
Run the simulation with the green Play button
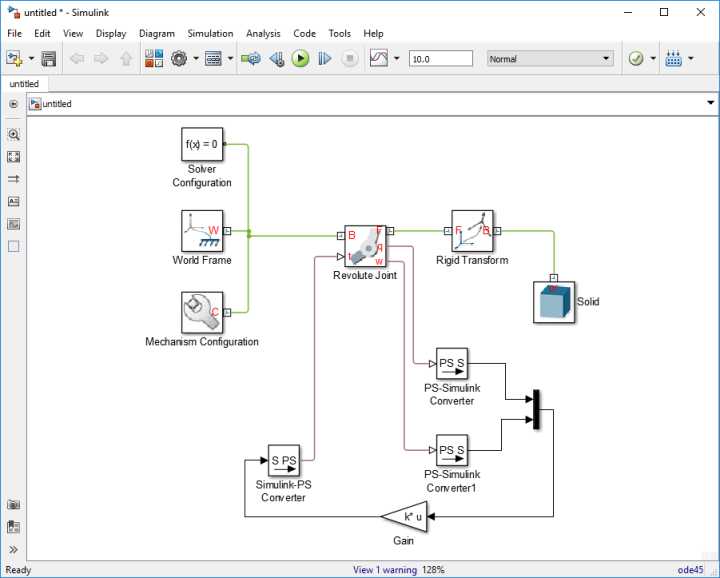click(300, 59)
